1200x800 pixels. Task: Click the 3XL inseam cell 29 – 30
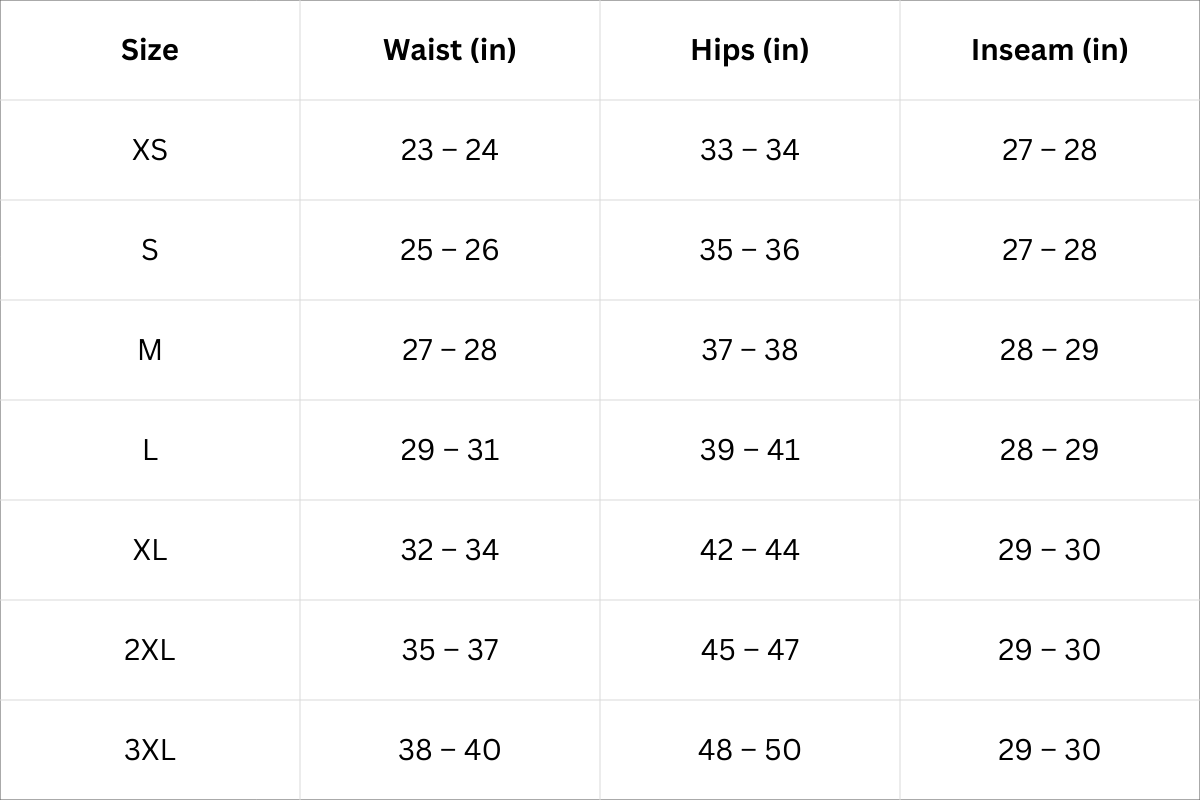(x=1049, y=750)
